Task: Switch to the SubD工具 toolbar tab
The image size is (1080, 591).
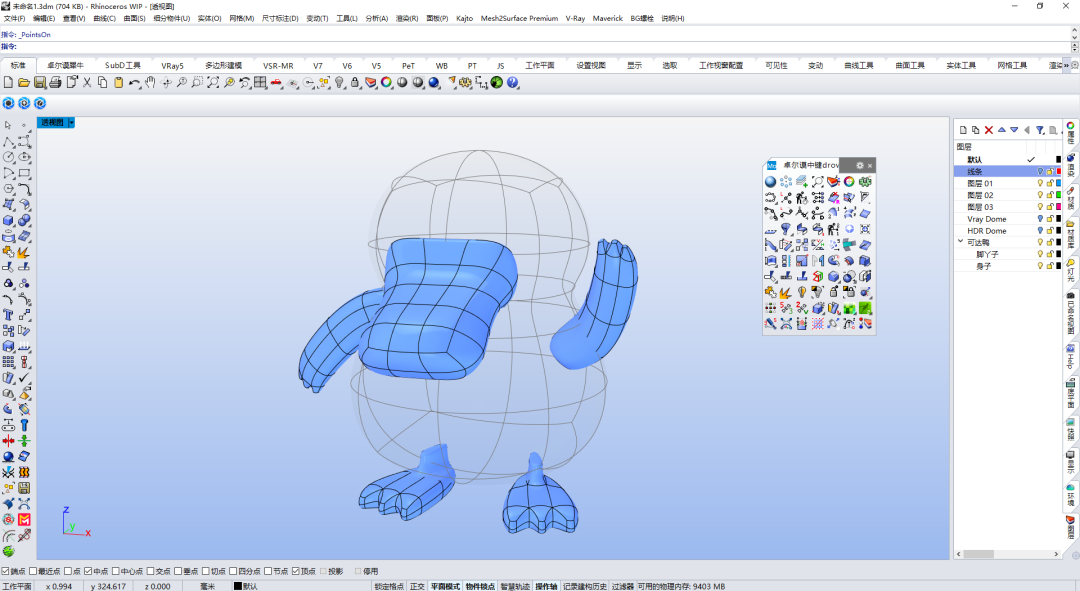Action: coord(123,65)
